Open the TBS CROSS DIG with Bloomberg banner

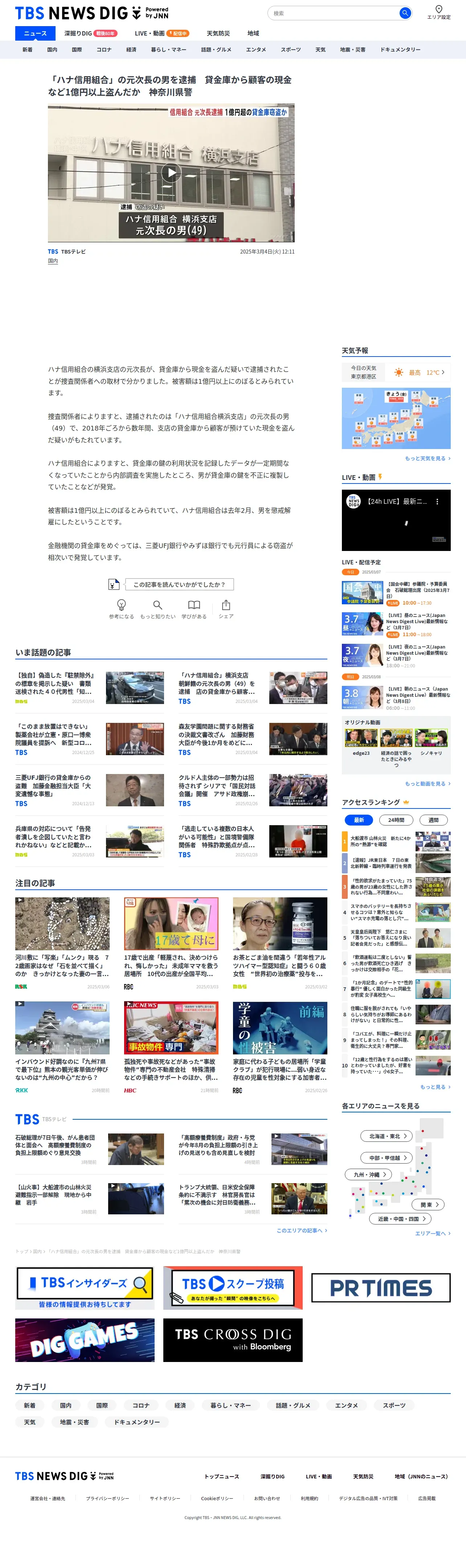[x=233, y=1340]
